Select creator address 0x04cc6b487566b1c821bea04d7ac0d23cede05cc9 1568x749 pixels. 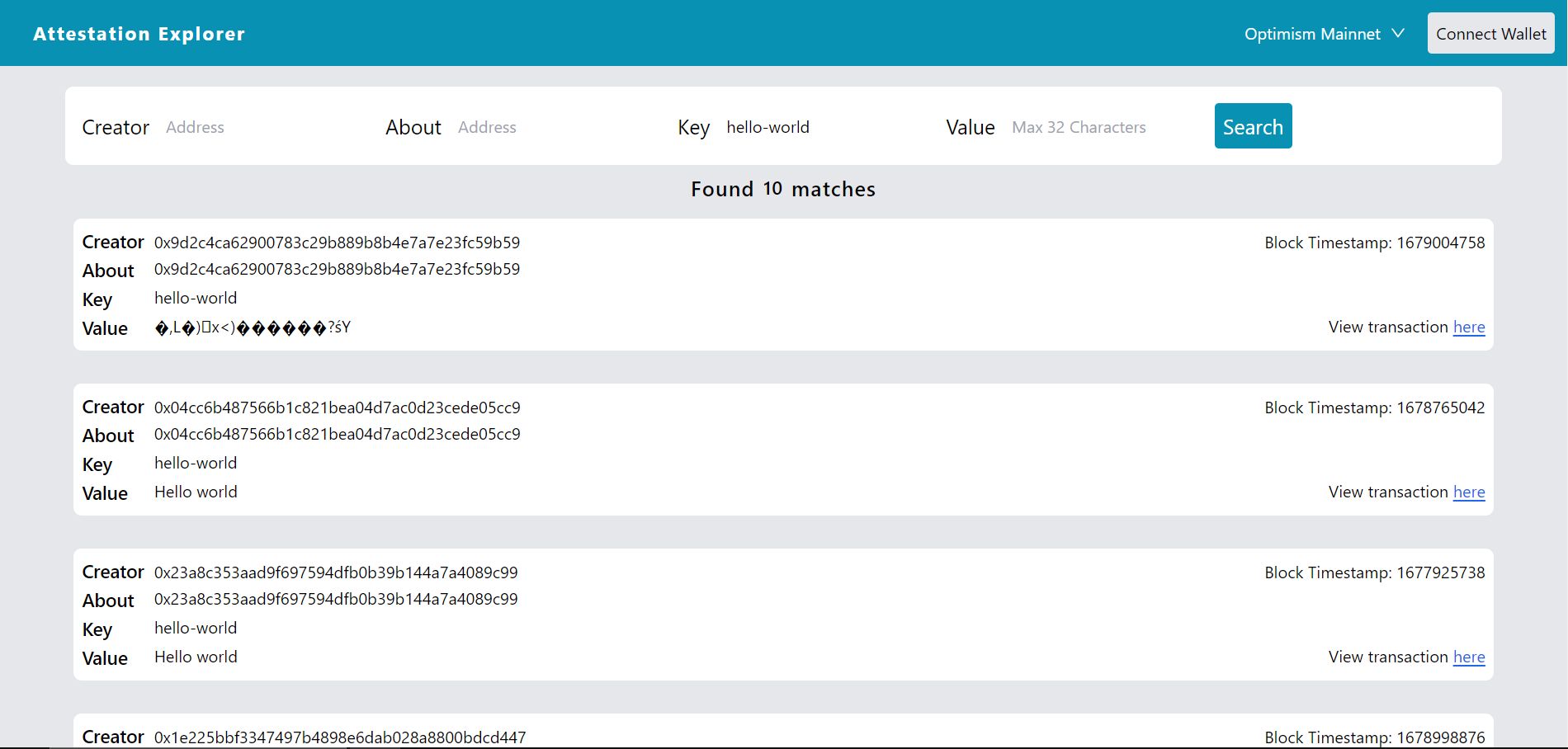click(x=337, y=407)
